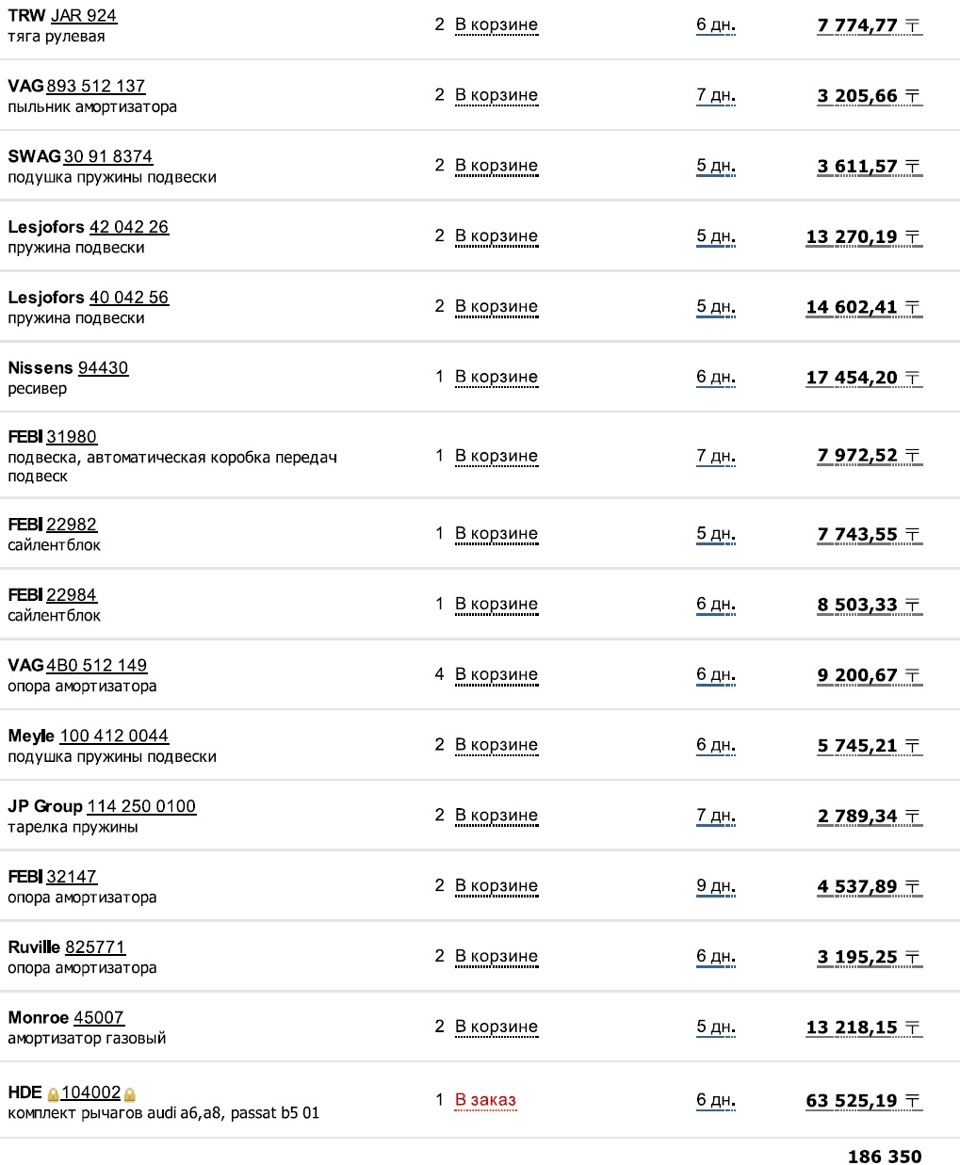The width and height of the screenshot is (960, 1165).
Task: Click VAG part number 4B0 512 149
Action: tap(97, 666)
